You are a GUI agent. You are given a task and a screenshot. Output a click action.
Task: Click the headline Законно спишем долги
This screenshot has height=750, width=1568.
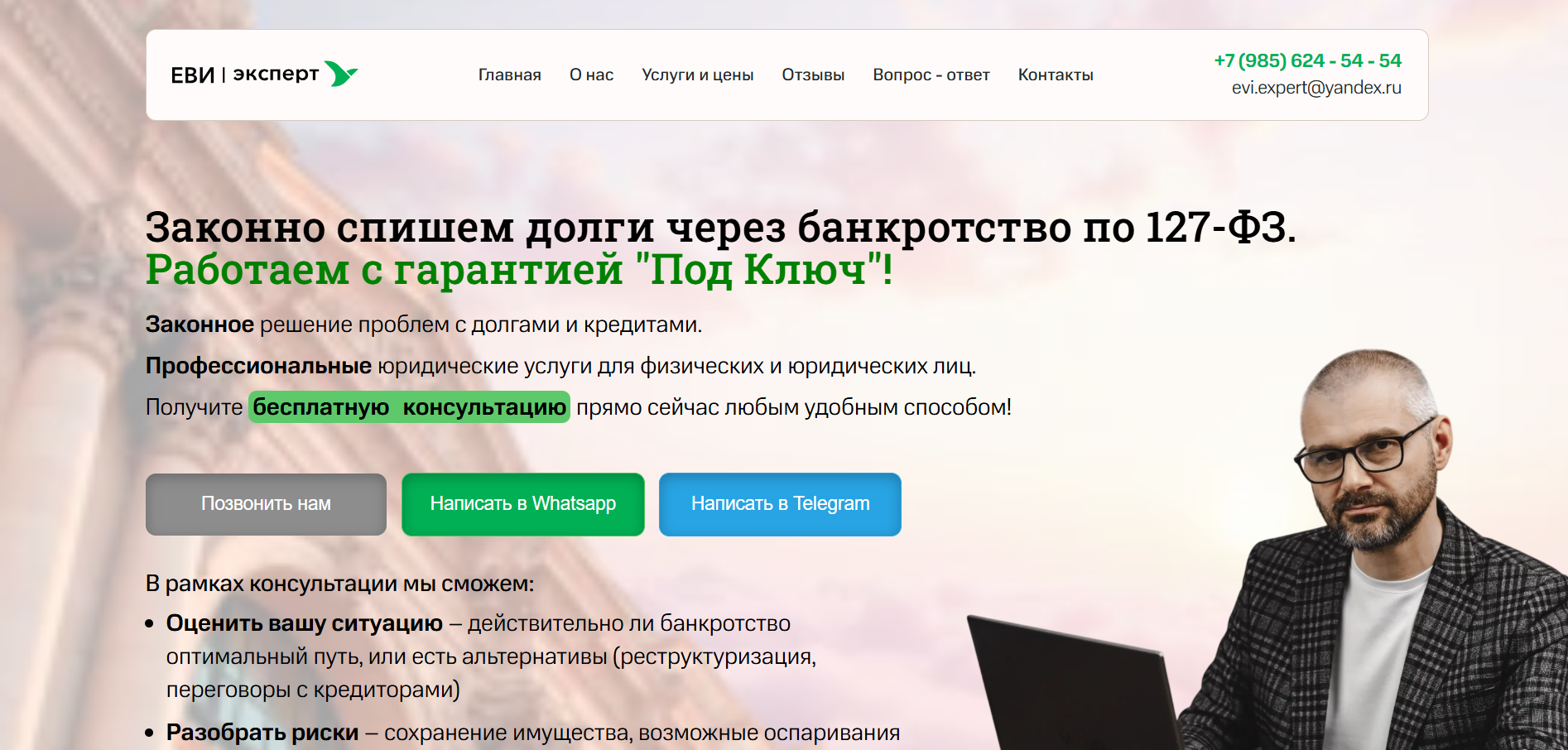[720, 227]
